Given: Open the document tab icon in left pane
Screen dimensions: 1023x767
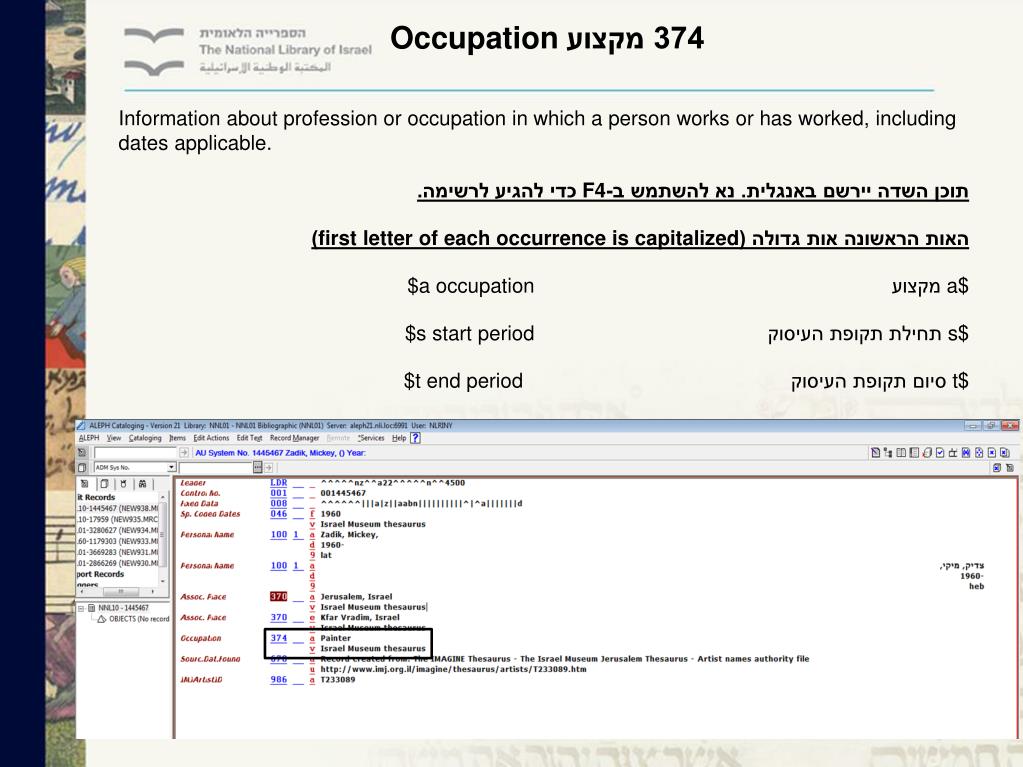Looking at the screenshot, I should 104,484.
